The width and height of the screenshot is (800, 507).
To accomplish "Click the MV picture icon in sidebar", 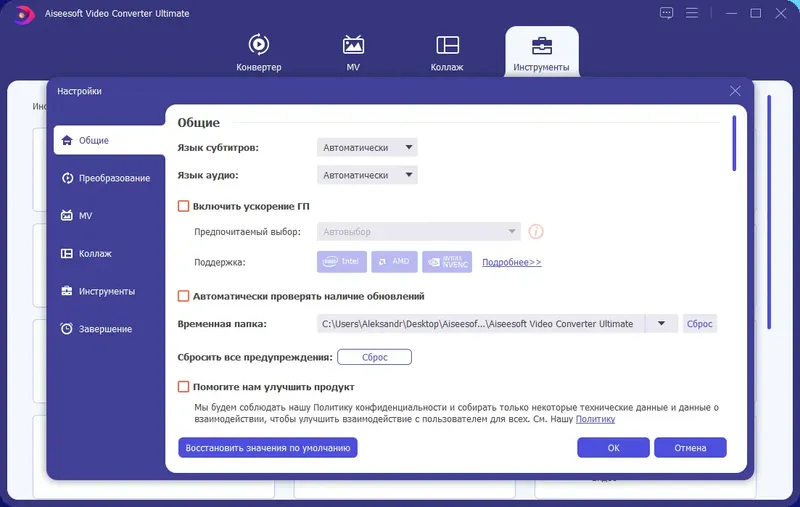I will [x=67, y=215].
